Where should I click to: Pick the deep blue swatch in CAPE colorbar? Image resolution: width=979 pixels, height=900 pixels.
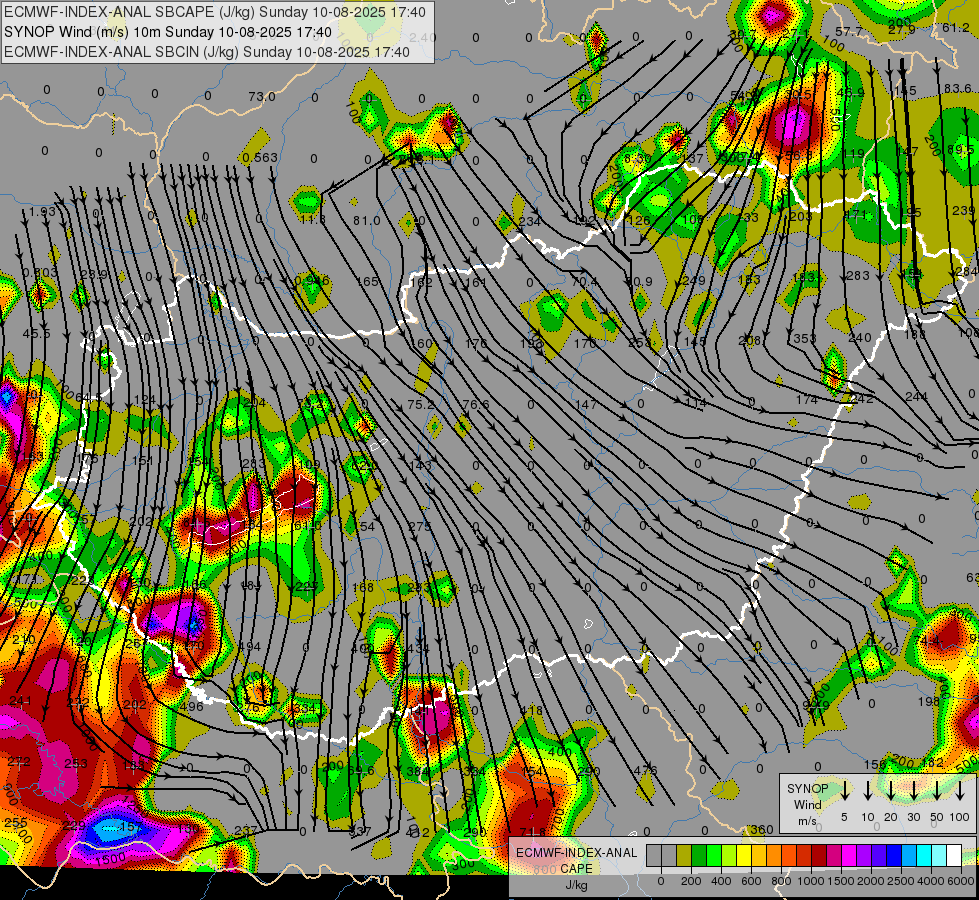(893, 855)
